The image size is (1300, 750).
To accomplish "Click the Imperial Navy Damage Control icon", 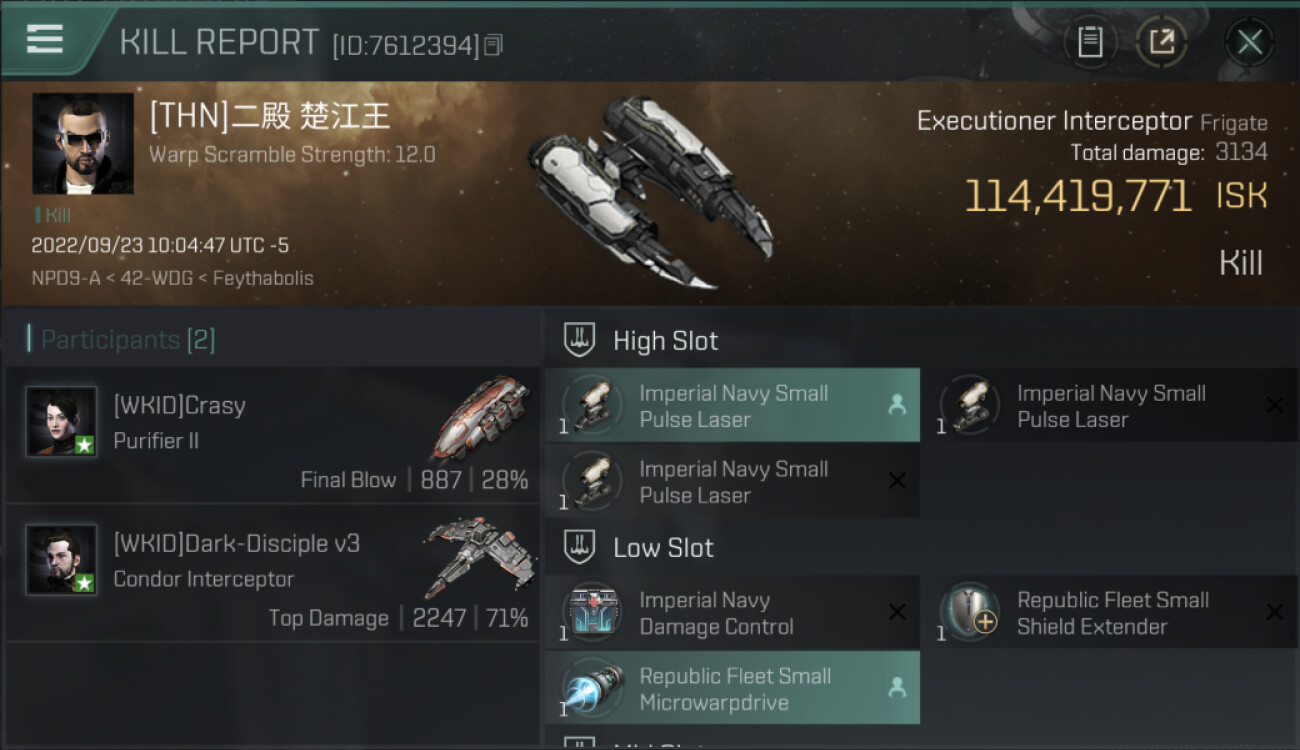I will tap(592, 612).
